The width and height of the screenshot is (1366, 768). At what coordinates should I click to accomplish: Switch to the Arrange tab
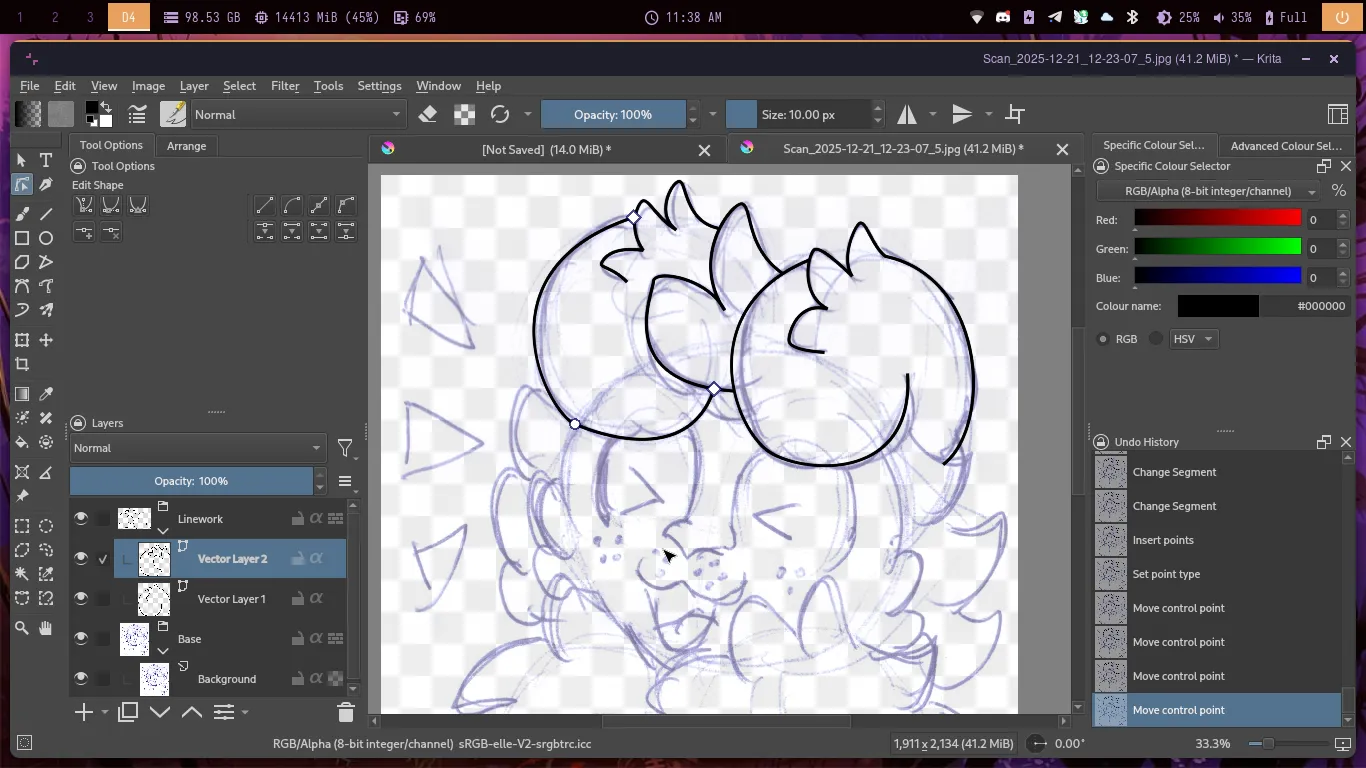186,146
